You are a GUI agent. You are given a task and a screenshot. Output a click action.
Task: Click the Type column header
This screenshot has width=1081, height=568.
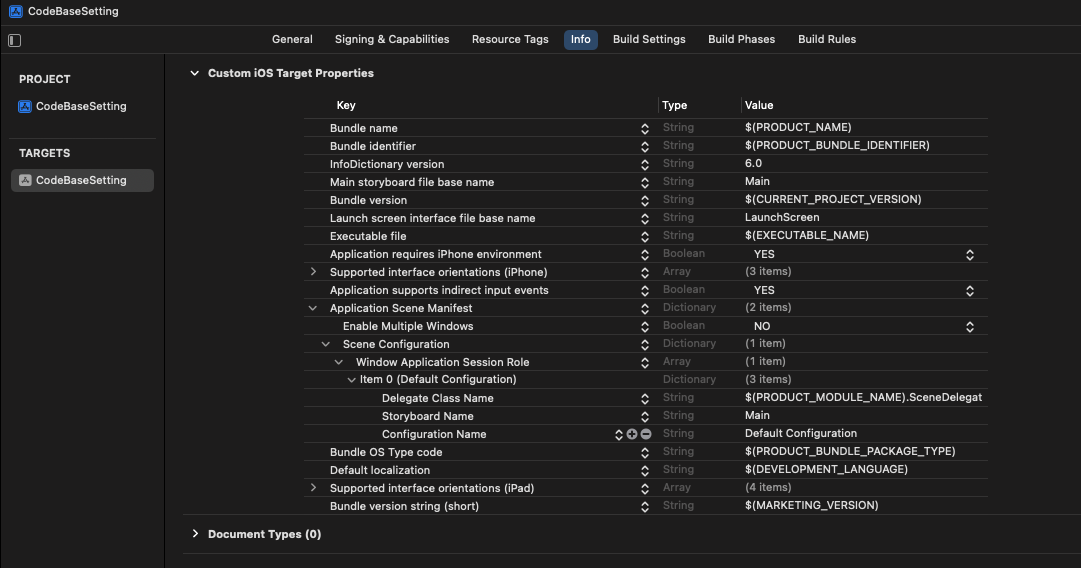pos(674,105)
